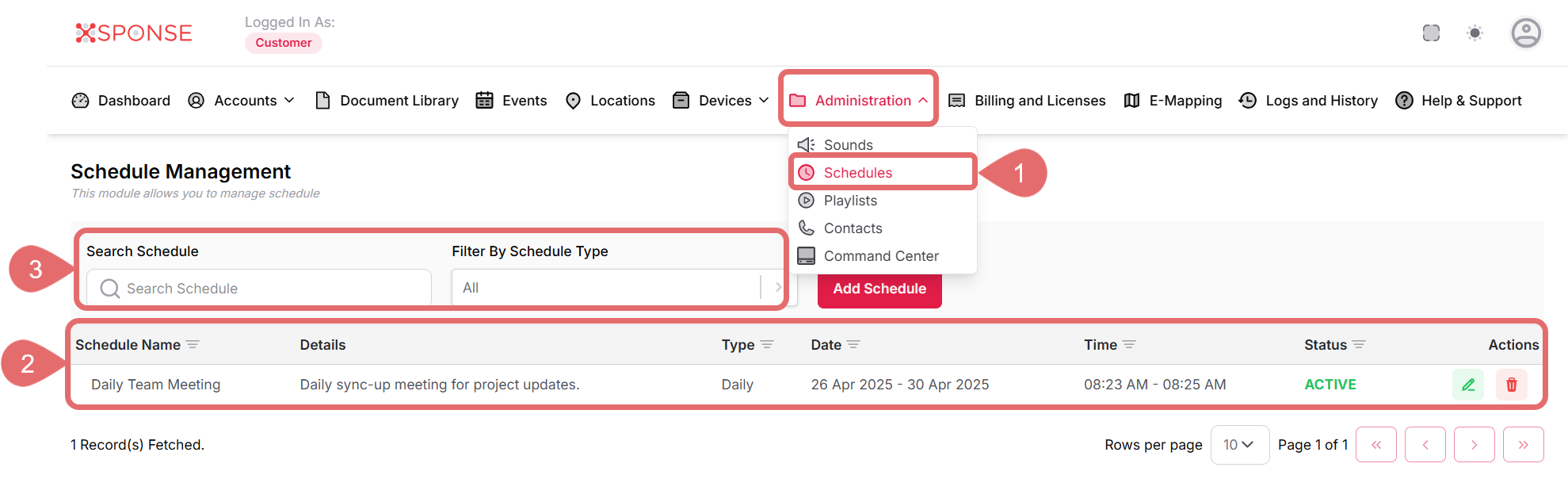
Task: Toggle light/dark theme sun icon
Action: pos(1474,33)
